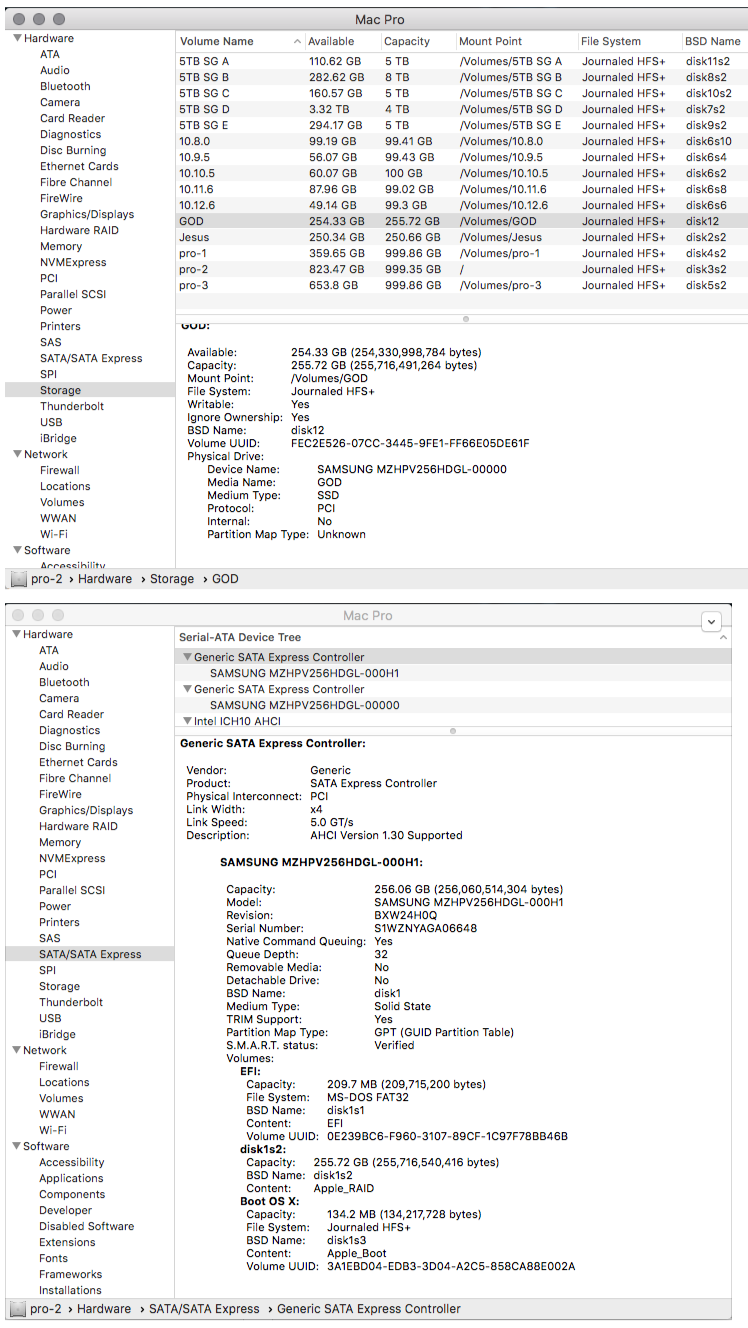Collapse the Hardware section in the SATA Express window
Image resolution: width=748 pixels, height=1328 pixels.
point(16,634)
